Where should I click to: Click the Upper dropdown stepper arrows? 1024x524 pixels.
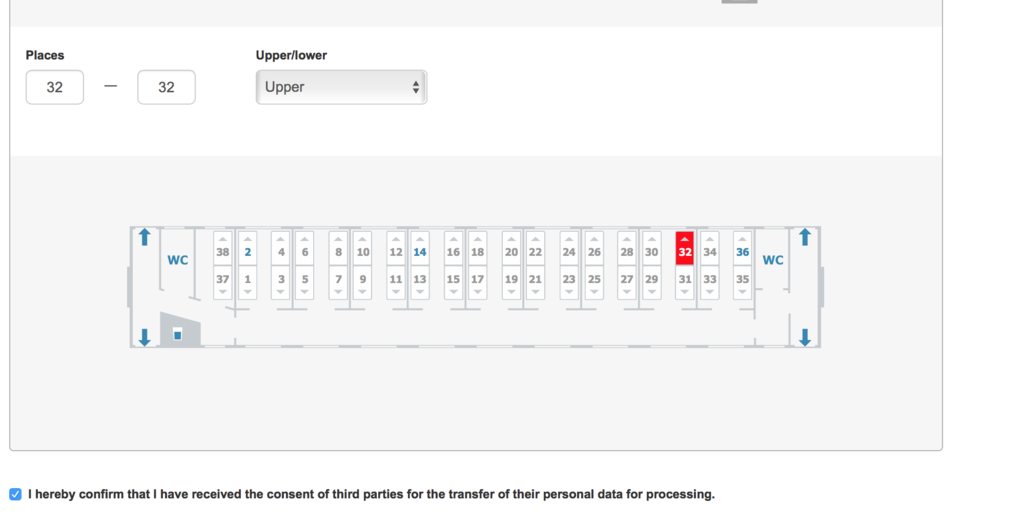coord(415,87)
